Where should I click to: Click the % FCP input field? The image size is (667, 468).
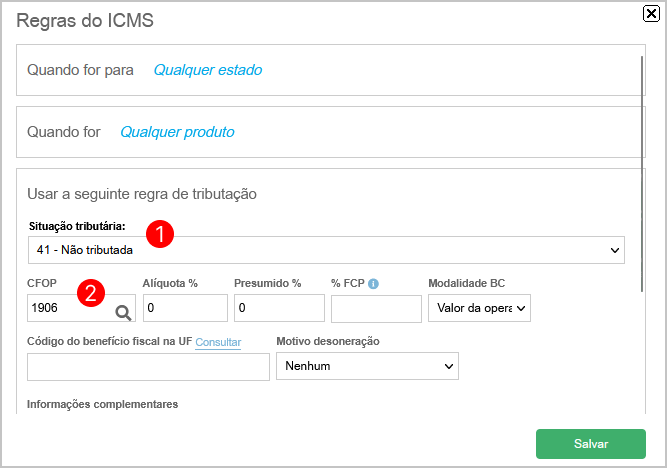376,309
